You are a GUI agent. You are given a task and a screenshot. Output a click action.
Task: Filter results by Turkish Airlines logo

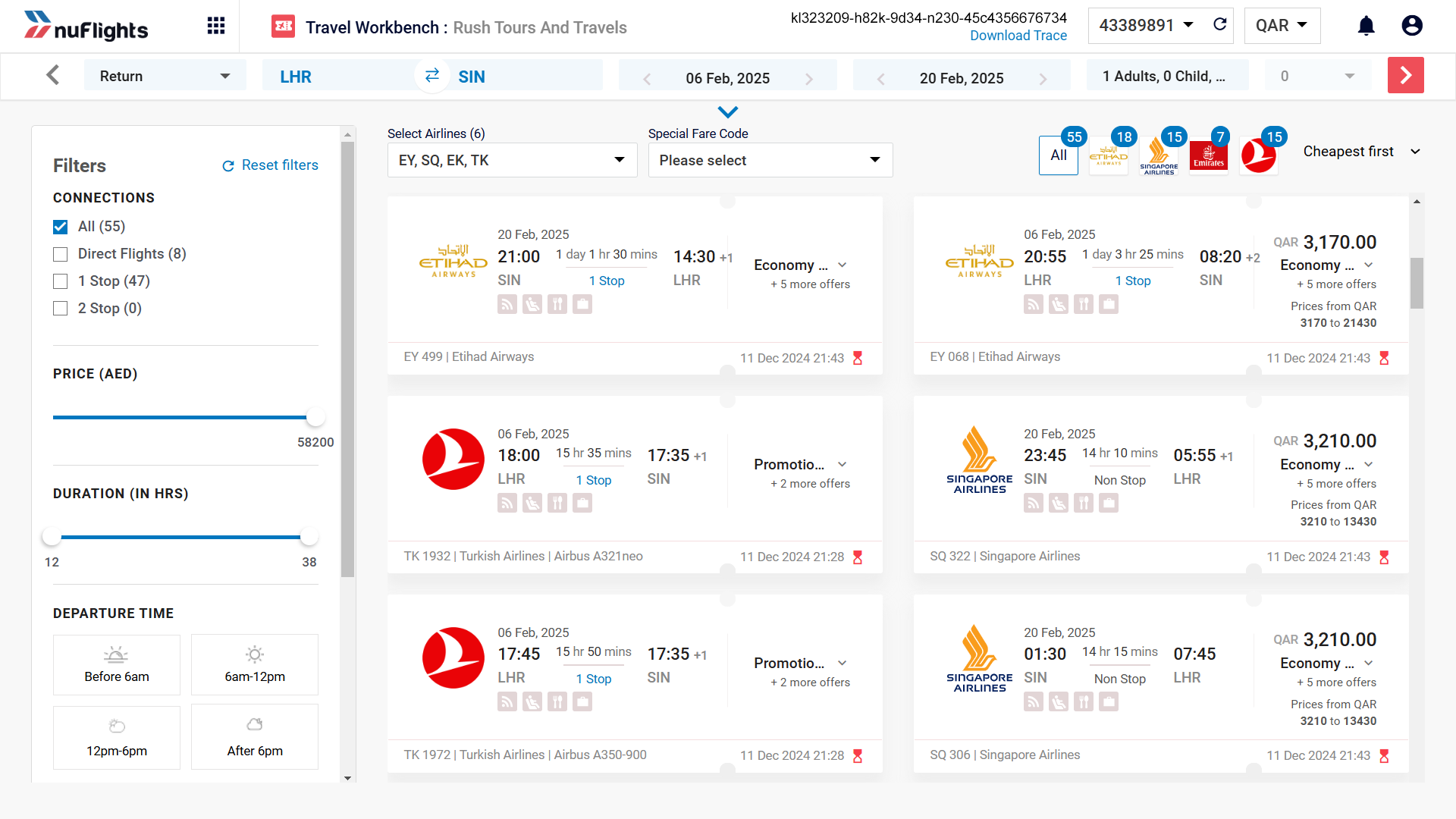point(1259,155)
